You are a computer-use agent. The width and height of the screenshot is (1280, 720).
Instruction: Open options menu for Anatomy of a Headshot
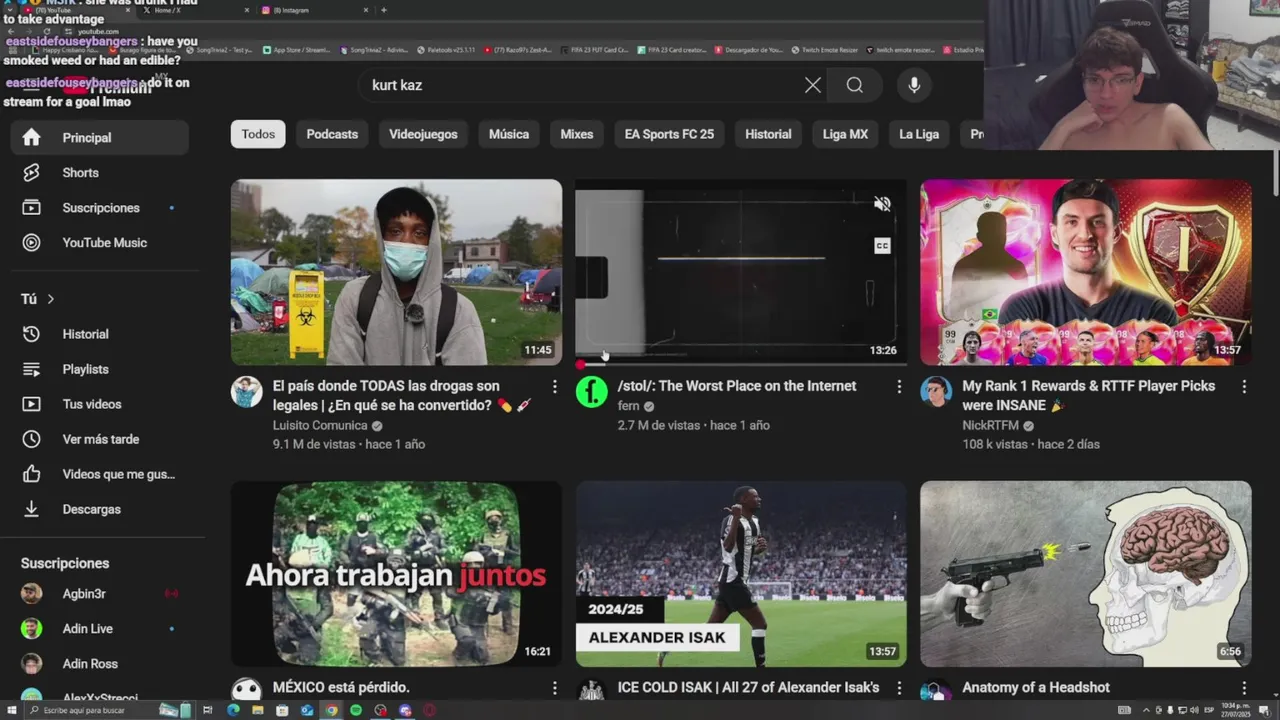1244,688
